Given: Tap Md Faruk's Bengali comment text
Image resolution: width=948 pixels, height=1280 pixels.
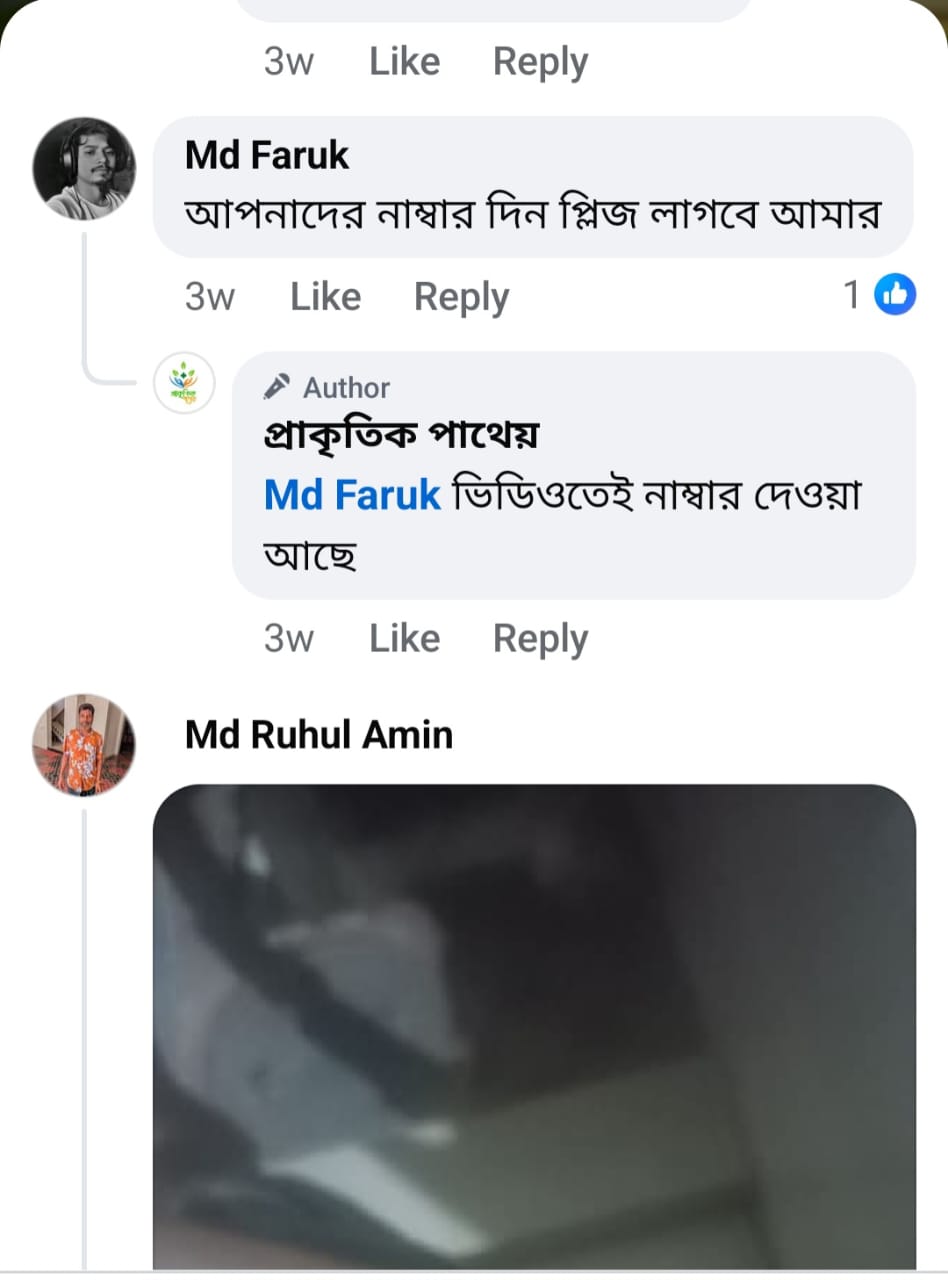Looking at the screenshot, I should click(532, 213).
